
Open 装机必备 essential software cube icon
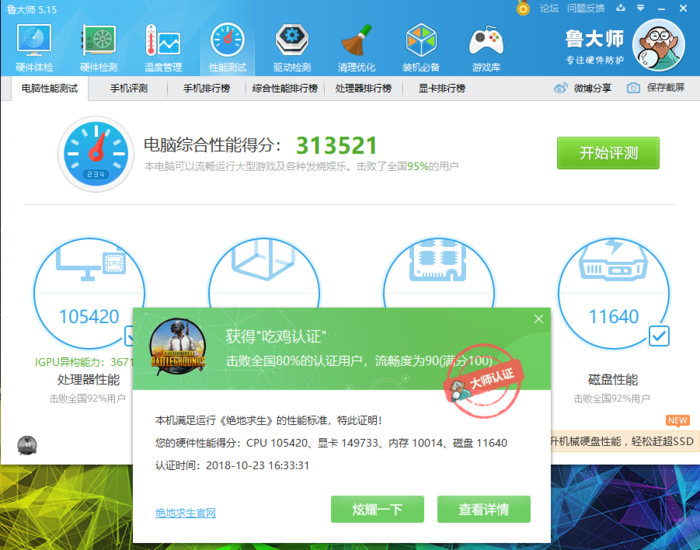[421, 48]
